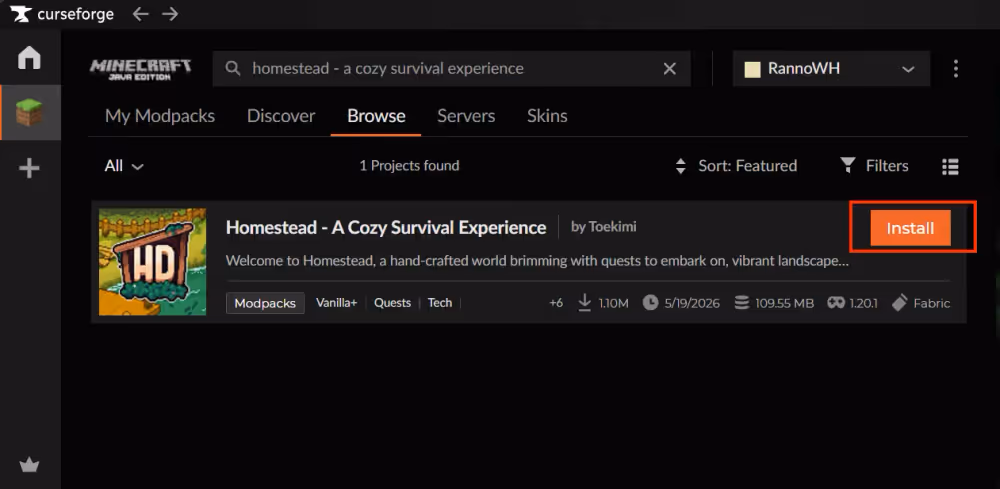Open the crown premium icon in sidebar

pos(29,465)
